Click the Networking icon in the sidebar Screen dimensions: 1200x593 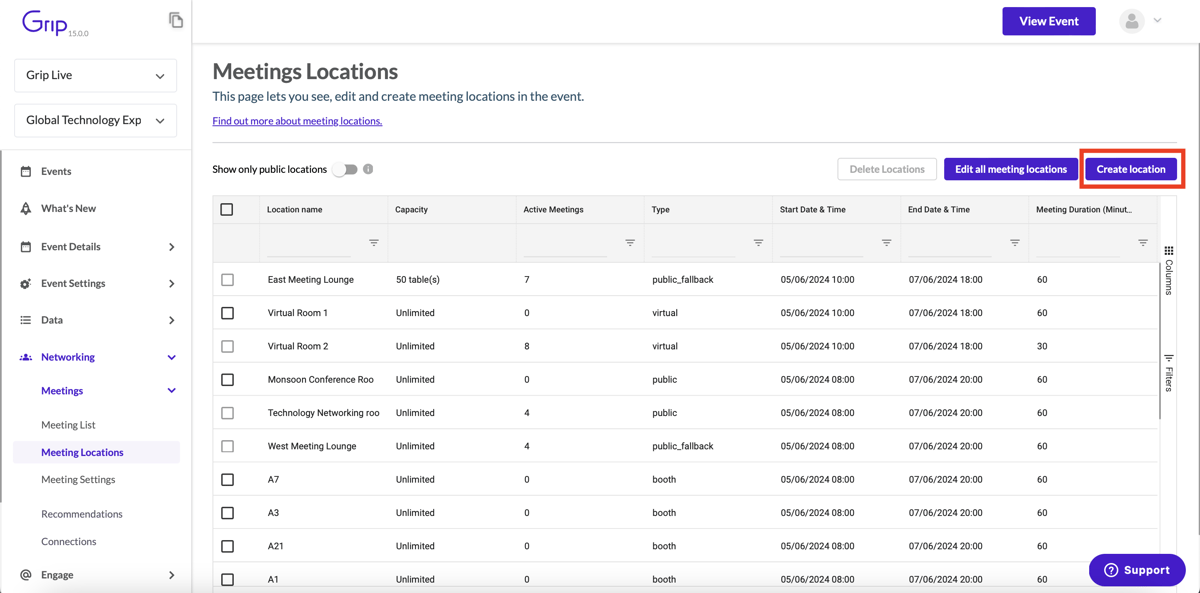pos(27,356)
